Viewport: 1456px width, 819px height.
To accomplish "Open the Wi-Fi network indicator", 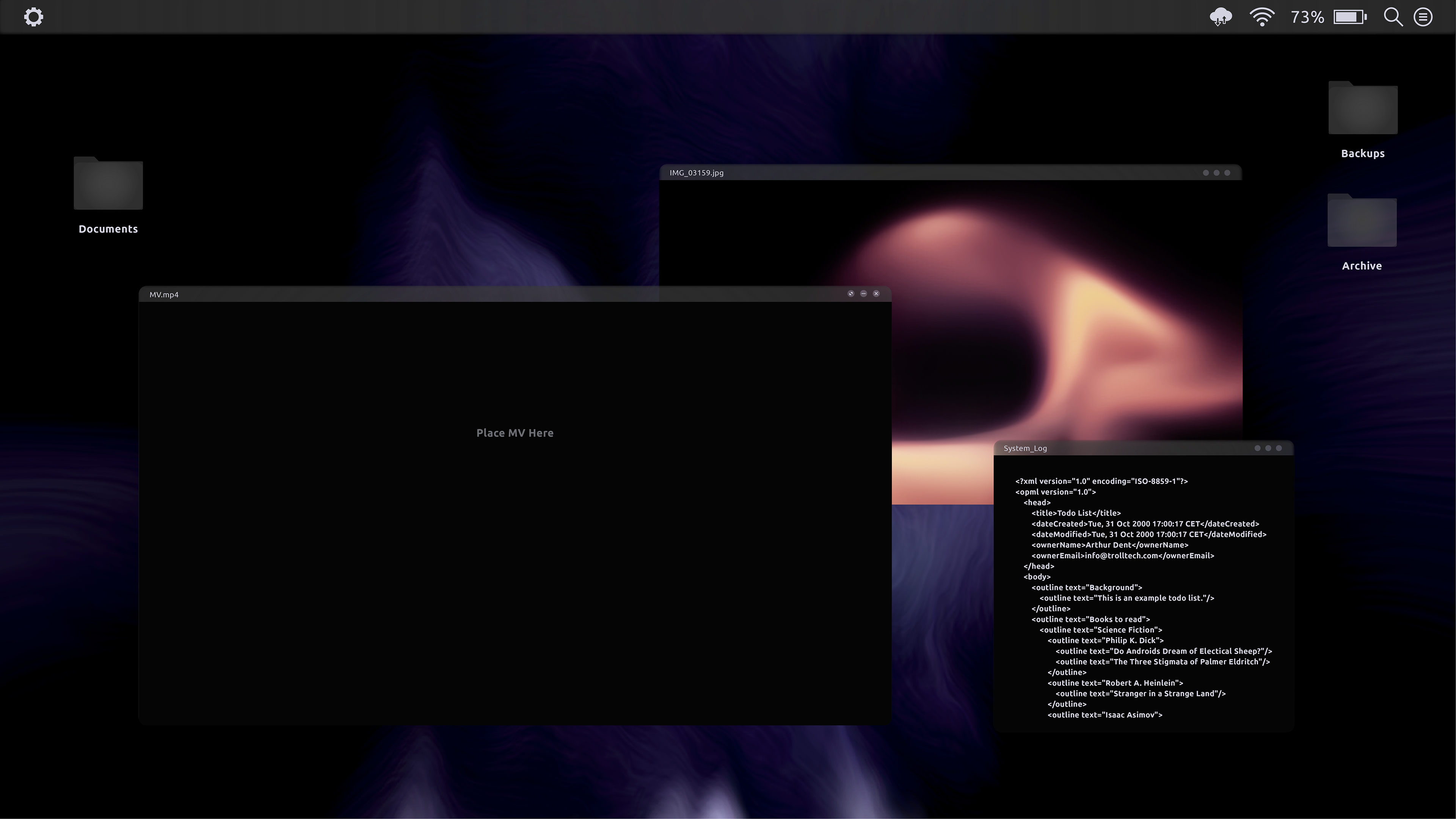I will point(1261,17).
